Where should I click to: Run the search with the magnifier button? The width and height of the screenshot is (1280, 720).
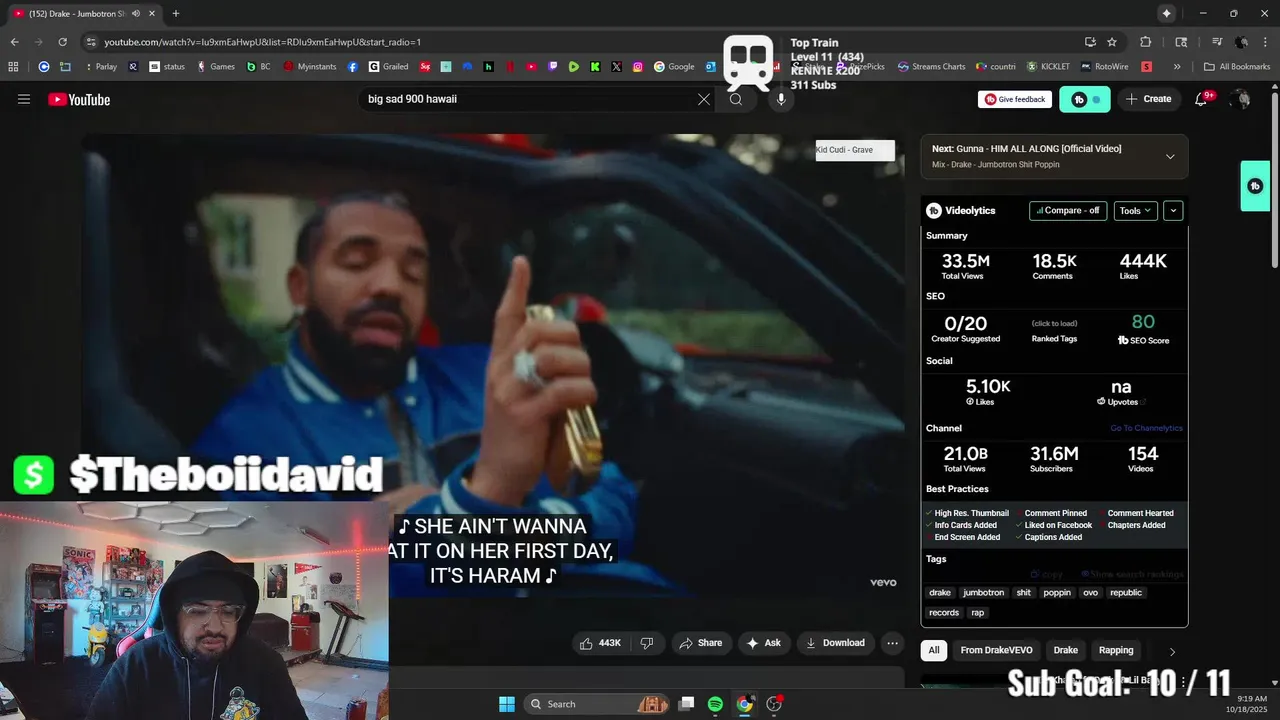pos(736,99)
